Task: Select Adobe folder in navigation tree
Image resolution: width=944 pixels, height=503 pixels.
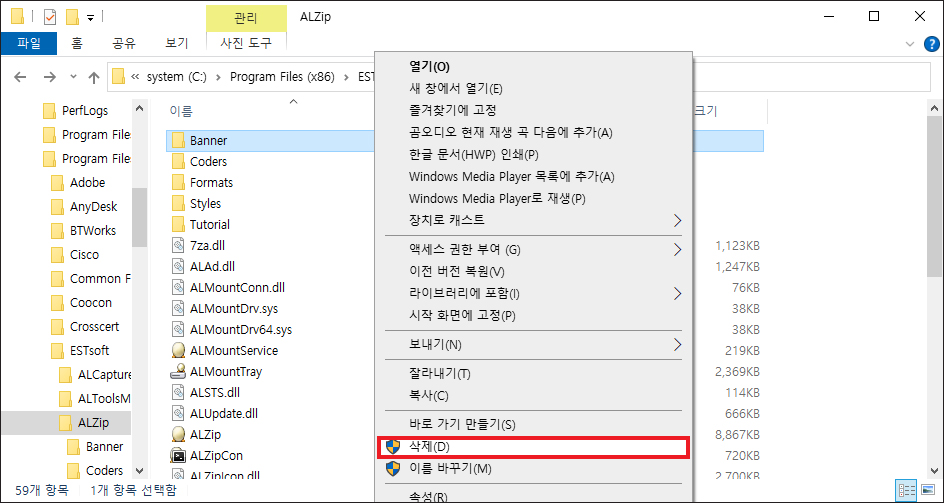Action: (87, 183)
